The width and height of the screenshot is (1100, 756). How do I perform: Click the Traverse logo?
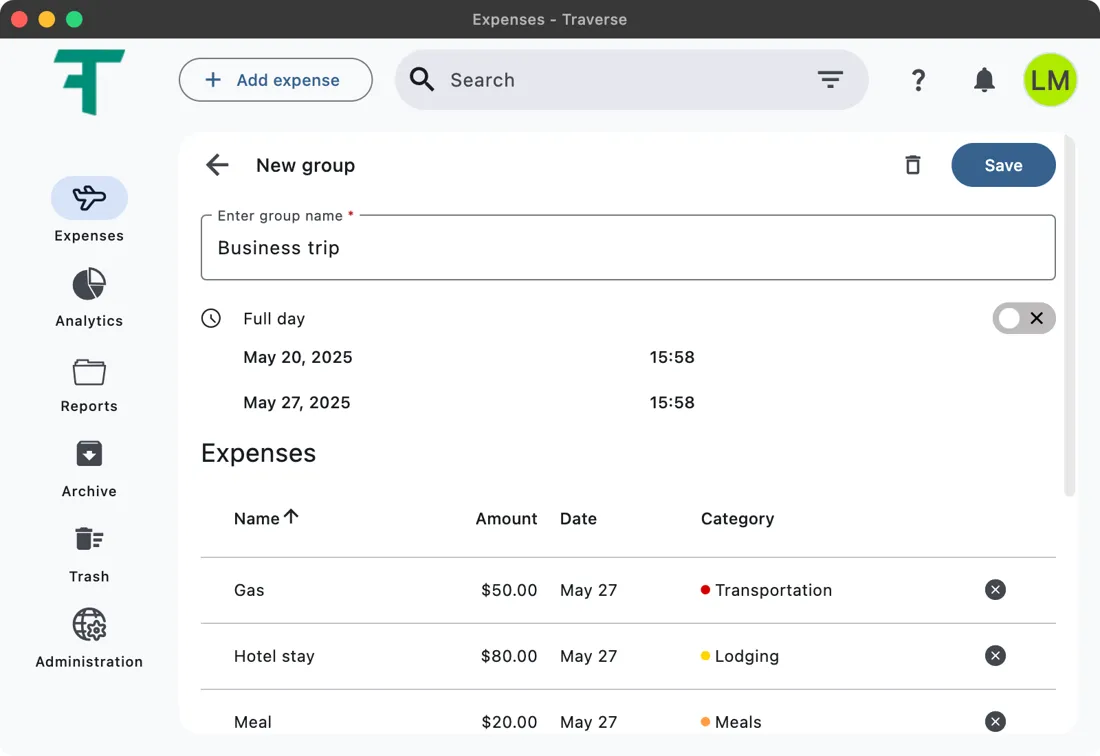point(89,81)
